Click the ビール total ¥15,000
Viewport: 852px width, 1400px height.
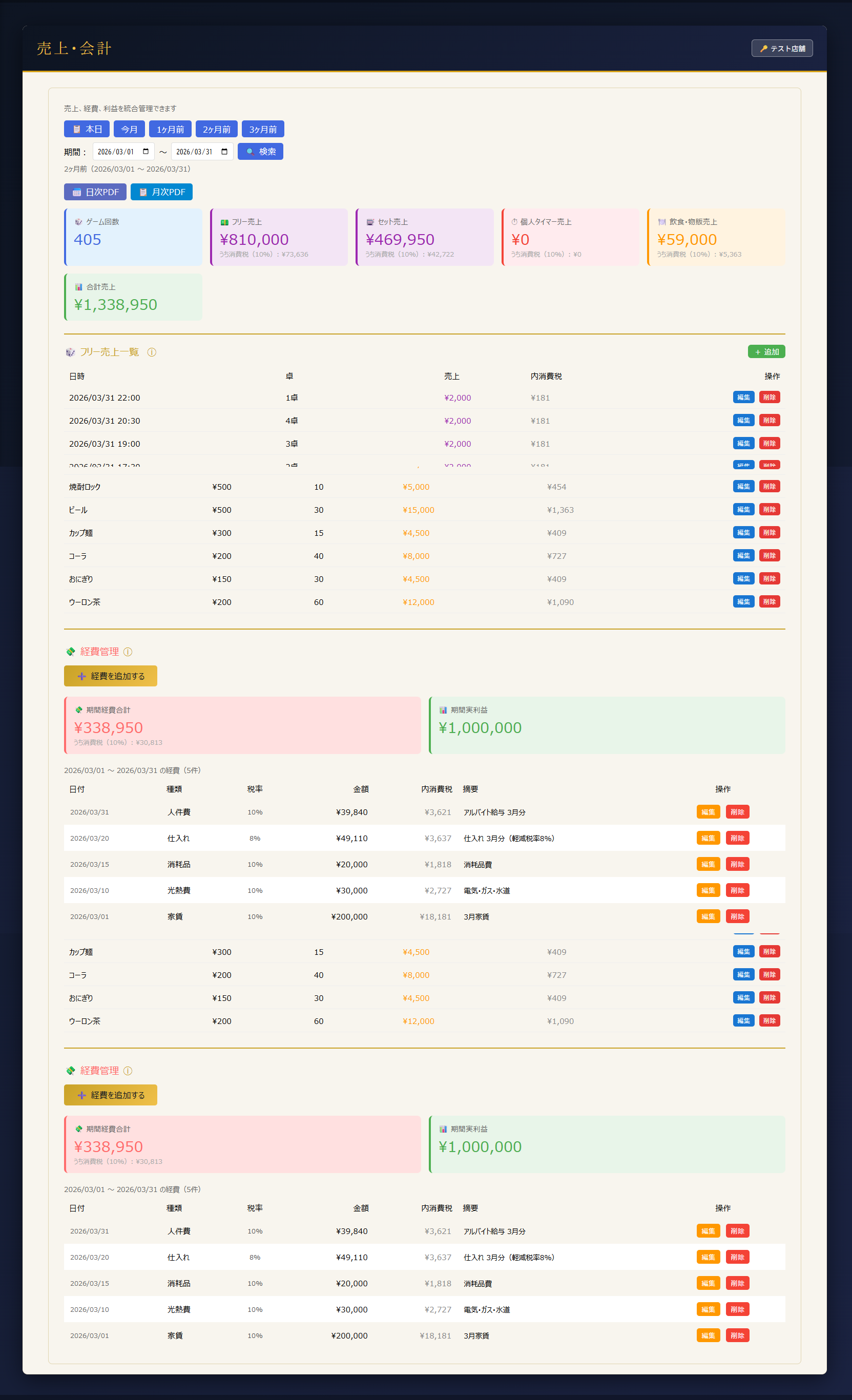pyautogui.click(x=419, y=510)
